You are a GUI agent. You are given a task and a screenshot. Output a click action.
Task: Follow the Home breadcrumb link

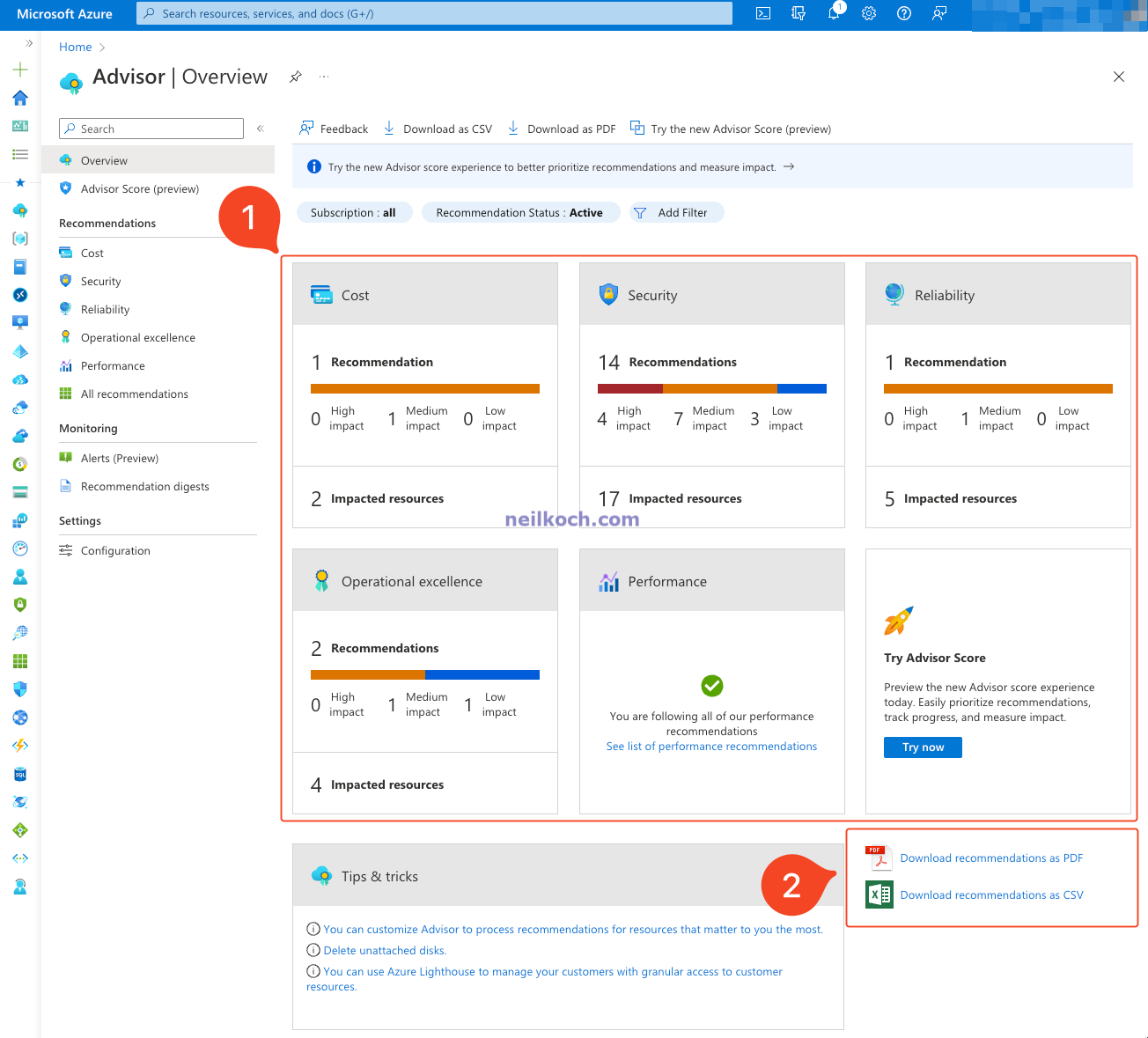76,47
